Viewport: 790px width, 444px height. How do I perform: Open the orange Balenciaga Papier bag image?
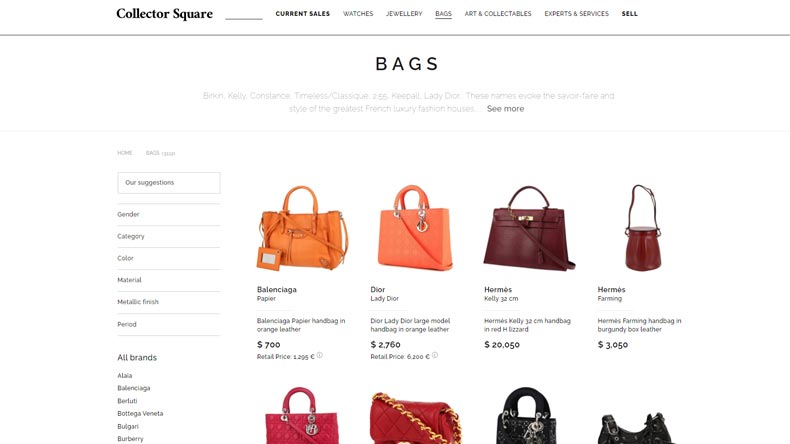(302, 228)
